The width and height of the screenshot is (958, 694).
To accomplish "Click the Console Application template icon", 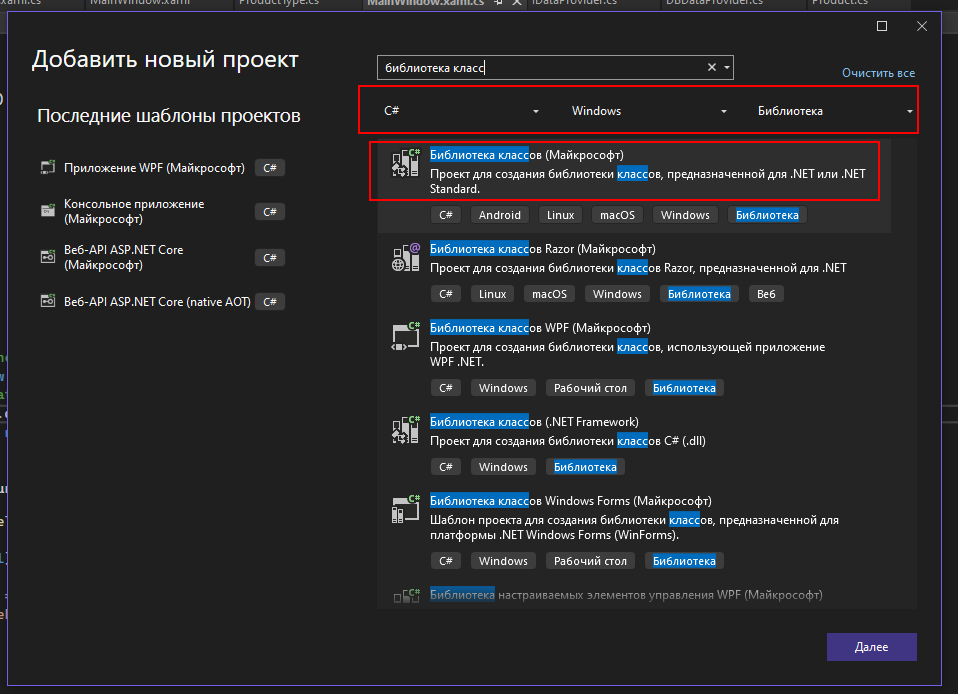I will click(x=47, y=211).
